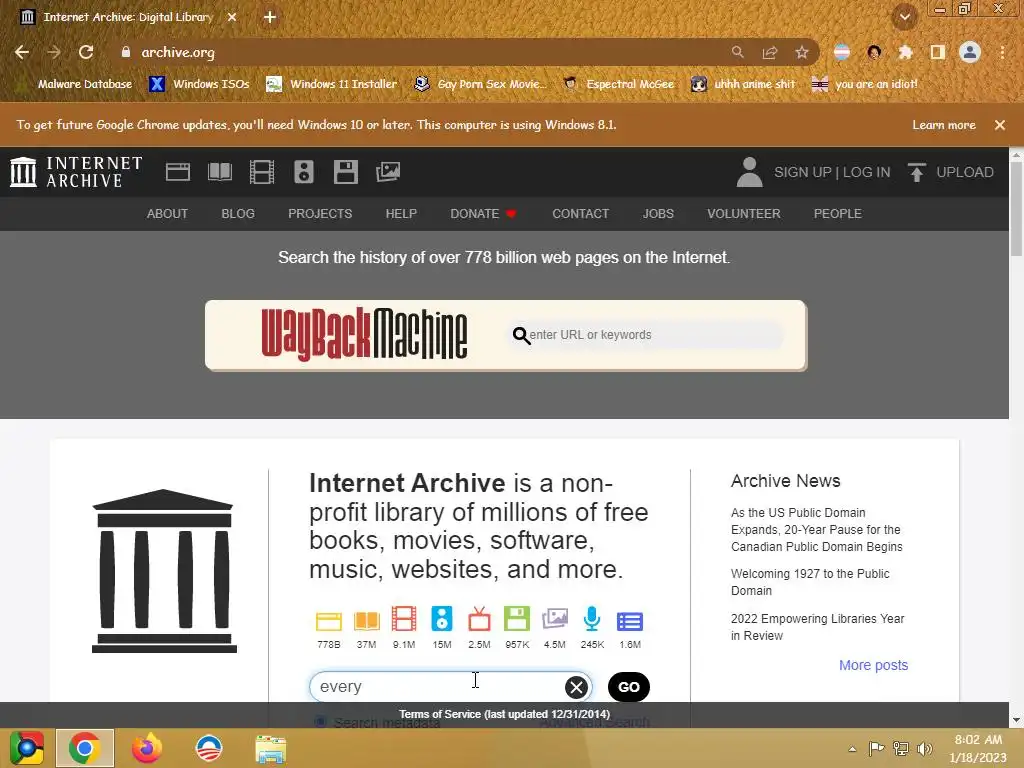Viewport: 1024px width, 768px height.
Task: Open File Explorer from the taskbar
Action: 270,748
